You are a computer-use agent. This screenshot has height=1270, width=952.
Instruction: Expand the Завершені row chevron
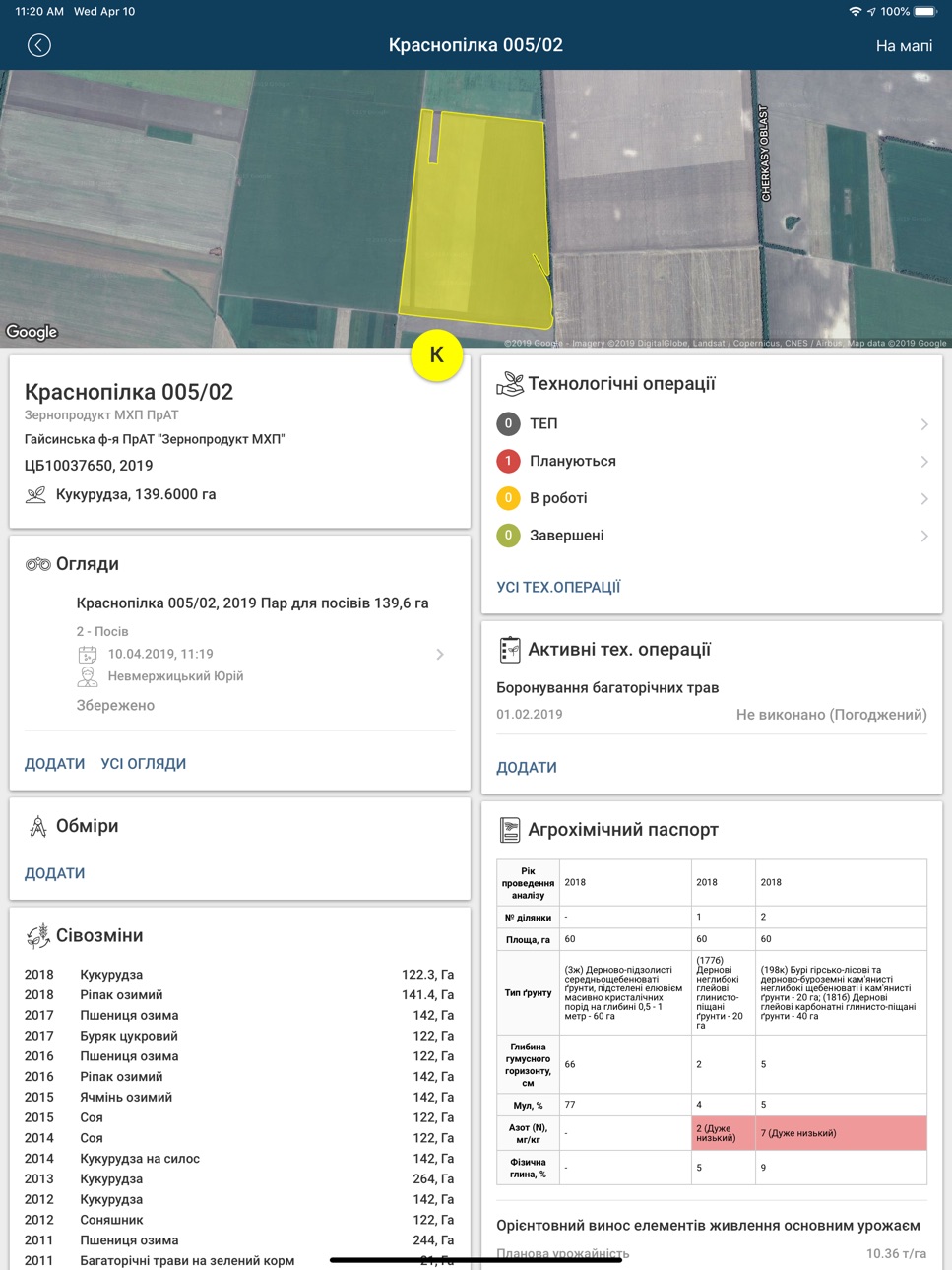[x=923, y=537]
